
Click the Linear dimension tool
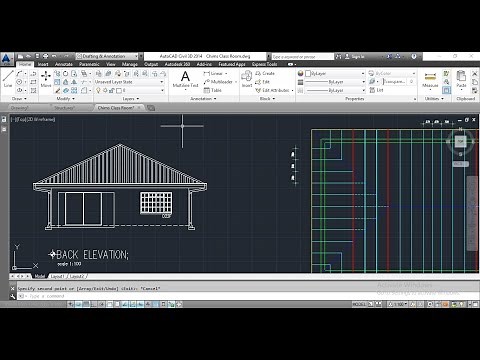[x=213, y=73]
